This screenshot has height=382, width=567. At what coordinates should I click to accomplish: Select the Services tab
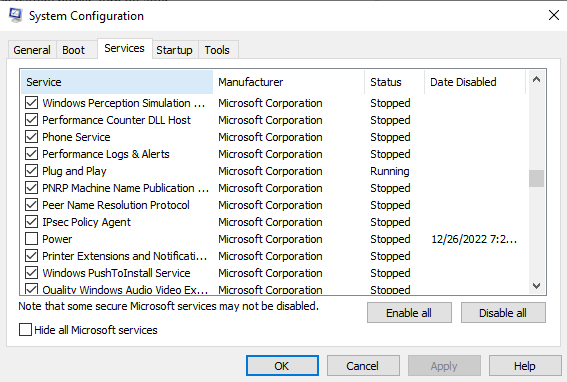pyautogui.click(x=124, y=48)
